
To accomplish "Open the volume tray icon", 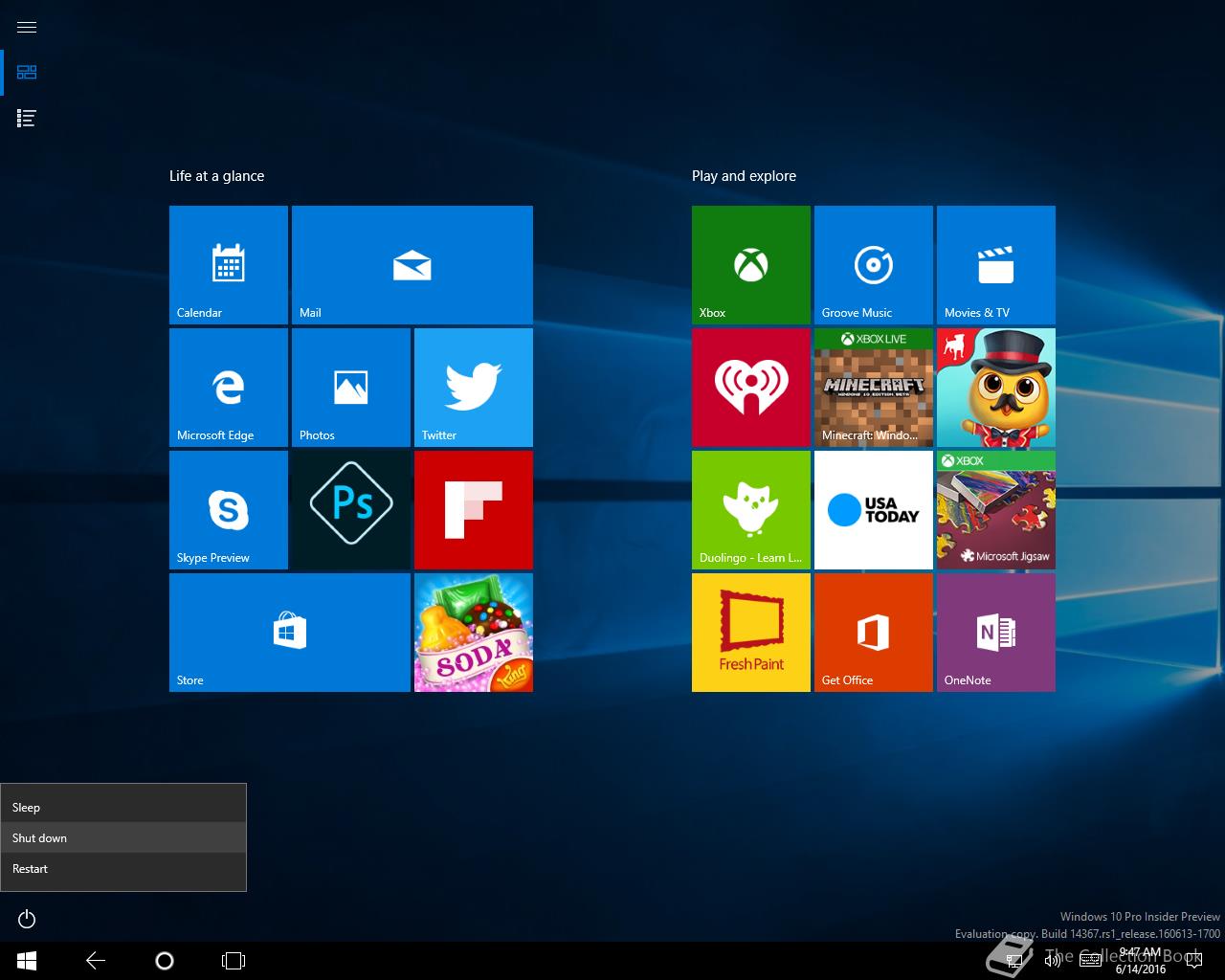I will tap(1053, 961).
